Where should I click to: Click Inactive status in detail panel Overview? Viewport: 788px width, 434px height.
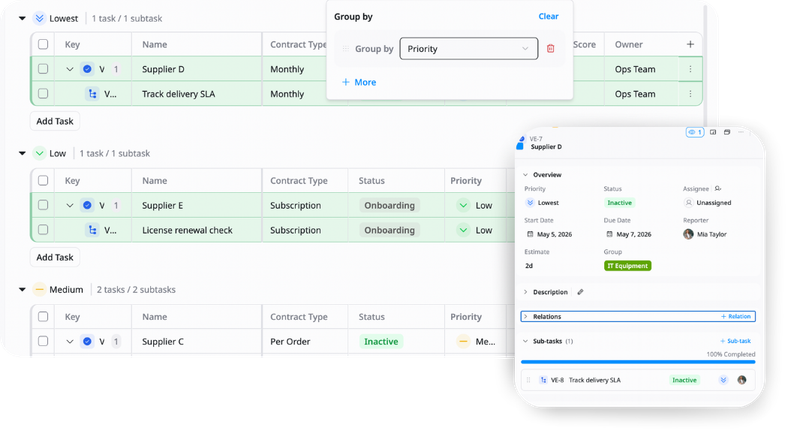pos(619,202)
